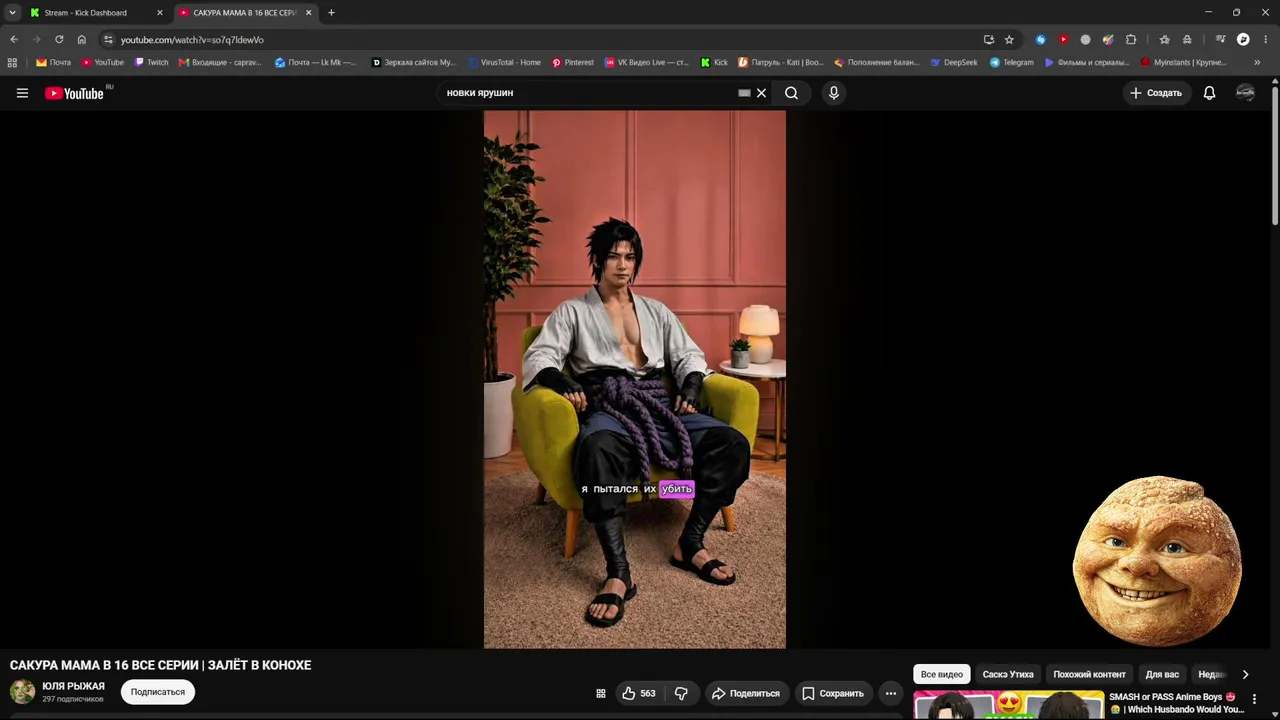Open the browser Extensions puzzle menu
The height and width of the screenshot is (720, 1280).
point(1131,40)
